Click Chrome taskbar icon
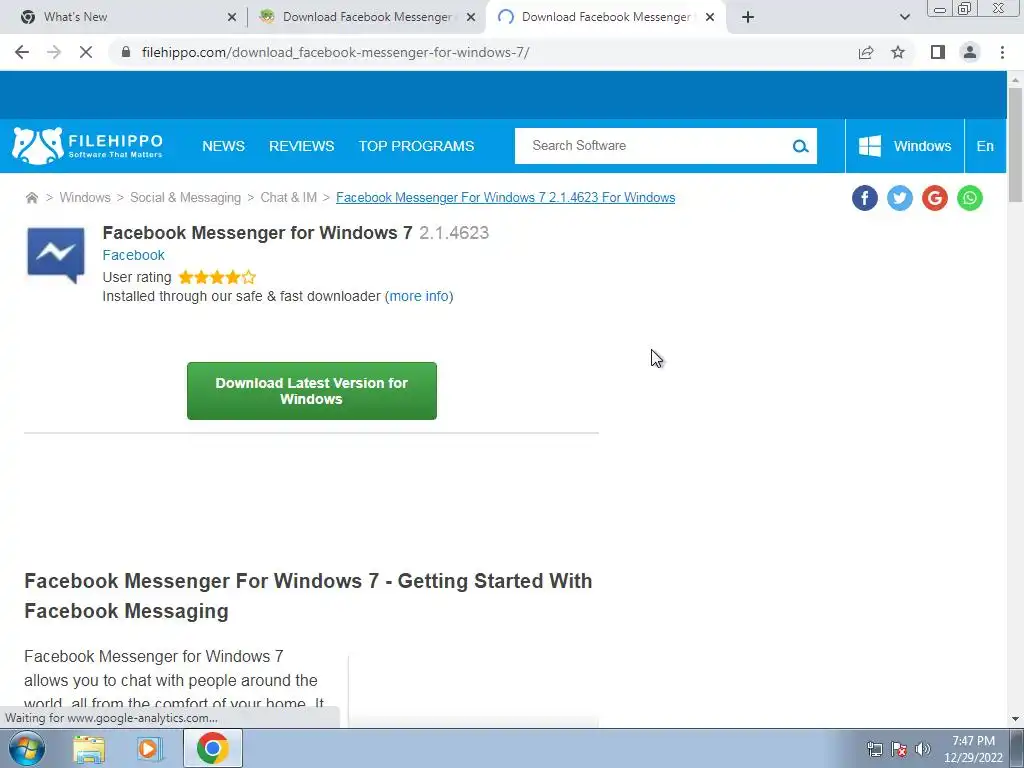 click(x=212, y=748)
